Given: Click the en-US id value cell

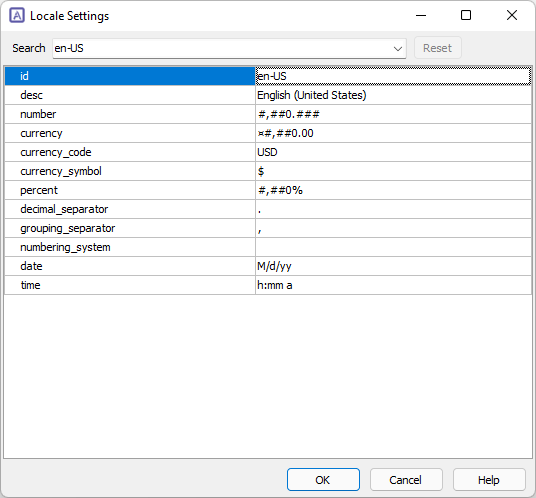Looking at the screenshot, I should point(393,76).
